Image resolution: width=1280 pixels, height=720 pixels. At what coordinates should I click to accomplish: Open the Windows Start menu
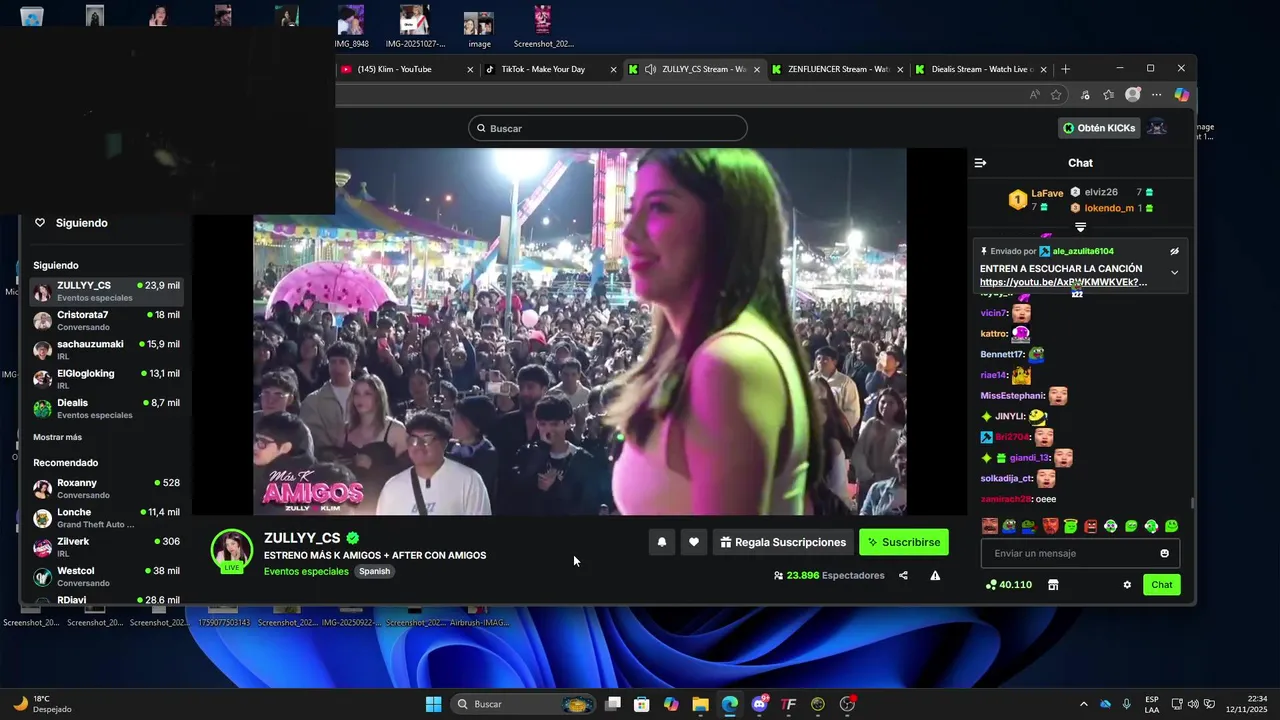pos(433,704)
